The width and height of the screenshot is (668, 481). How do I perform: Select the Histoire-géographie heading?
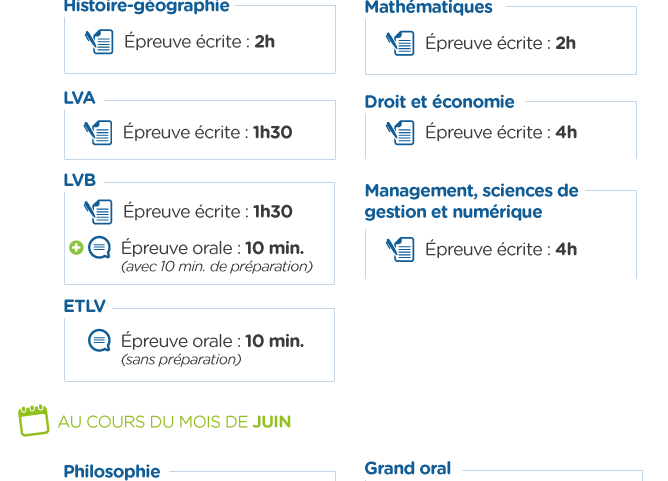point(147,6)
